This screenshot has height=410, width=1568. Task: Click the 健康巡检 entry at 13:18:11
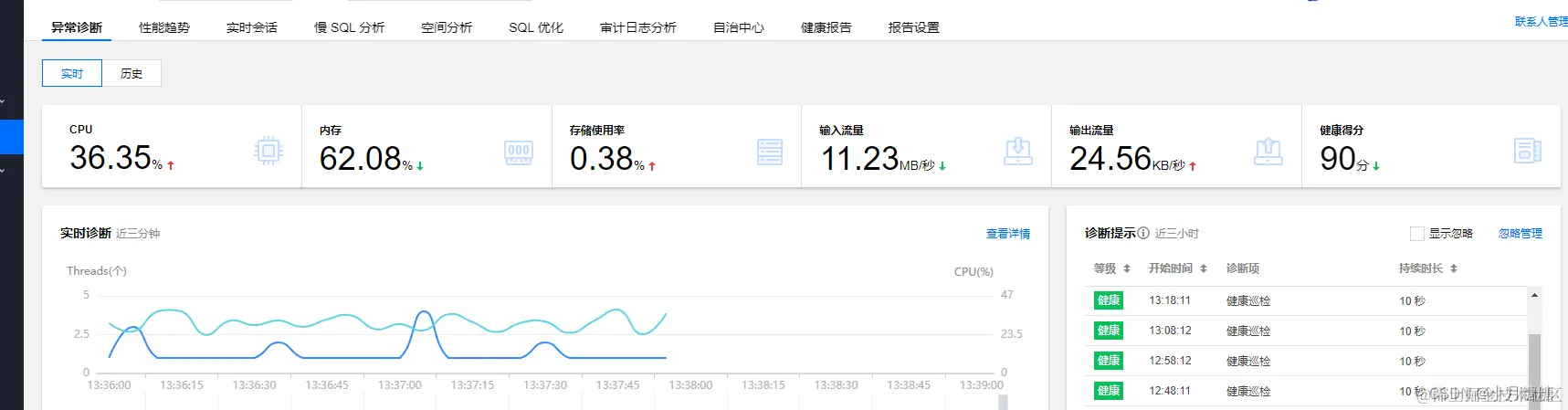[x=1248, y=300]
